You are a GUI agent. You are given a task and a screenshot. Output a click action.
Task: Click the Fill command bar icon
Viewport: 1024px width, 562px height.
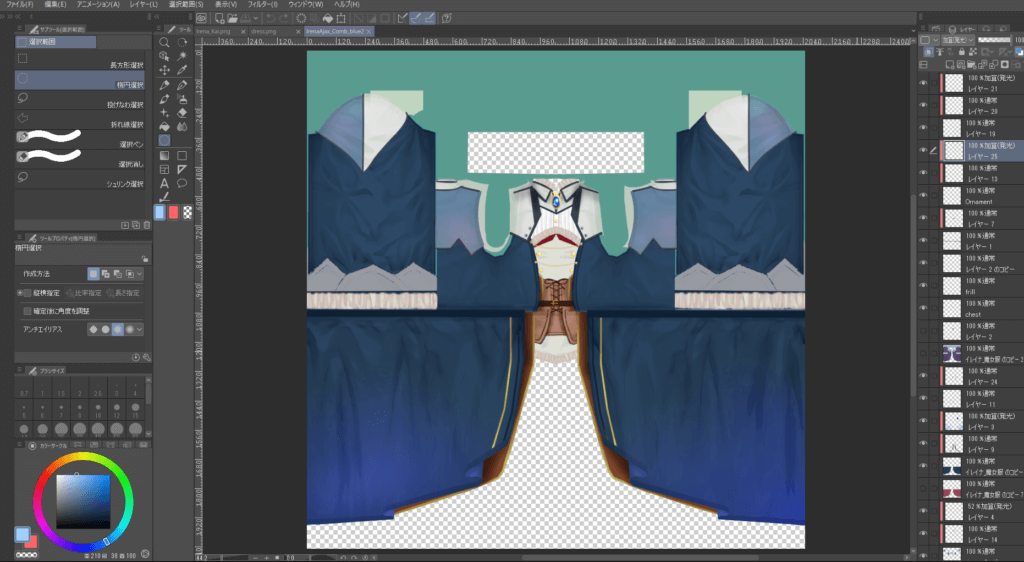click(328, 18)
